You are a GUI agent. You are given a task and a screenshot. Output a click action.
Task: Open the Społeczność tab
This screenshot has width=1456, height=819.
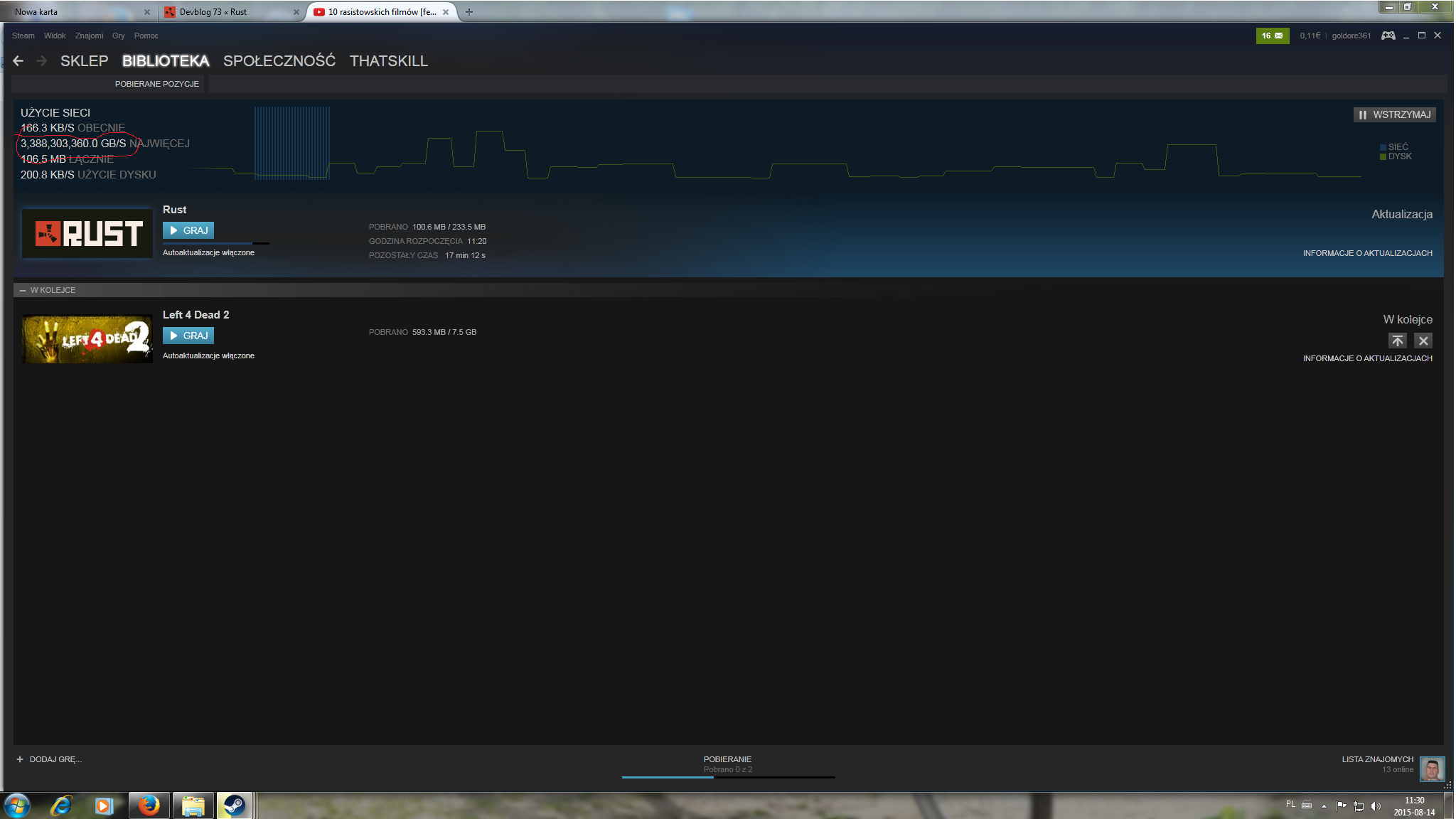pyautogui.click(x=279, y=61)
